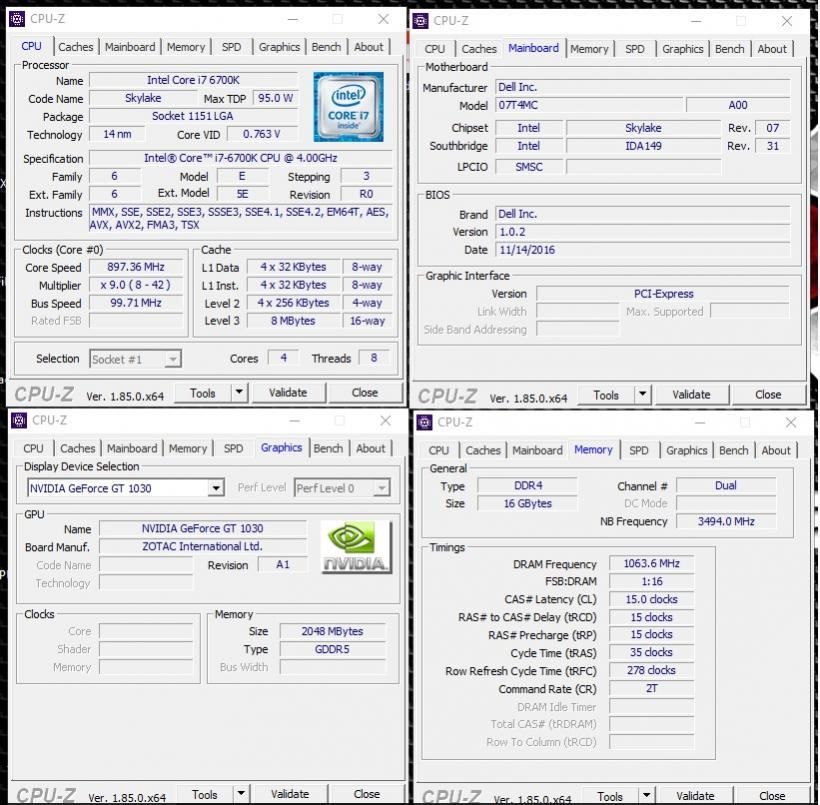Click the GPU memory type GDDR5
The width and height of the screenshot is (820, 805).
332,649
